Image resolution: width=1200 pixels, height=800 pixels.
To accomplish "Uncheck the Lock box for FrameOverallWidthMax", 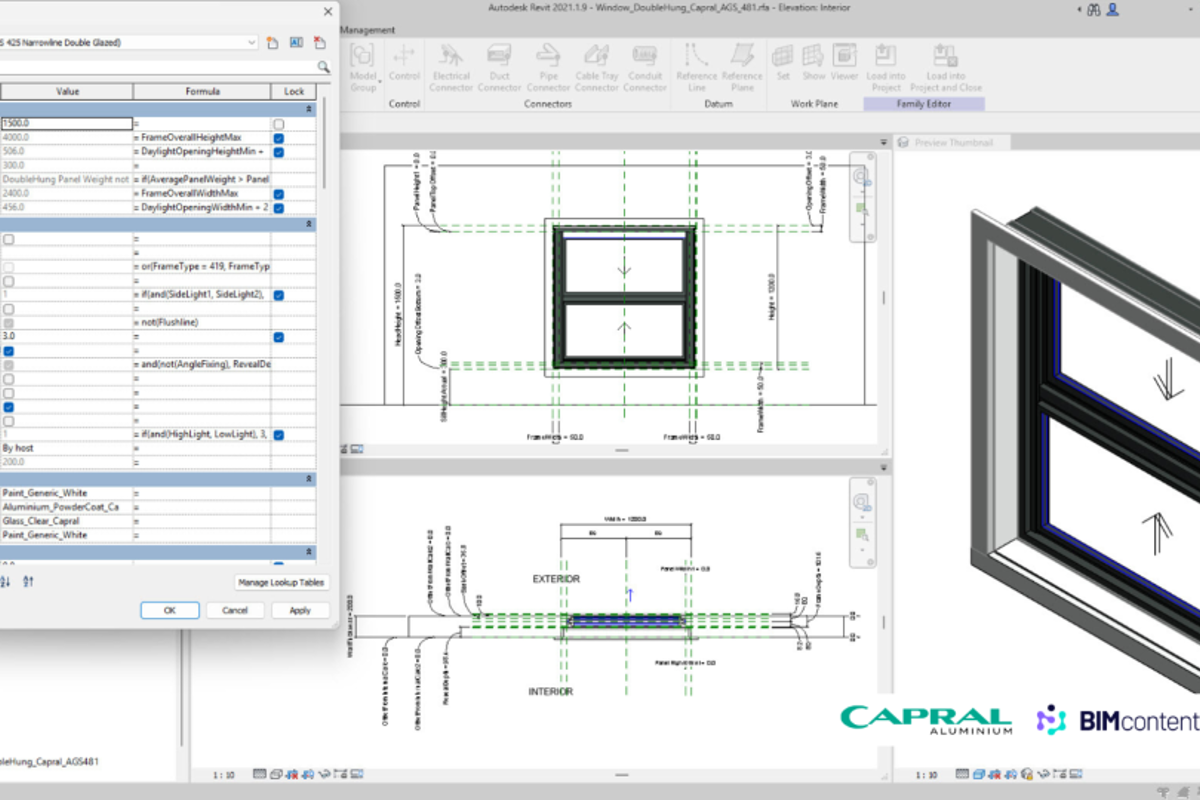I will 279,194.
